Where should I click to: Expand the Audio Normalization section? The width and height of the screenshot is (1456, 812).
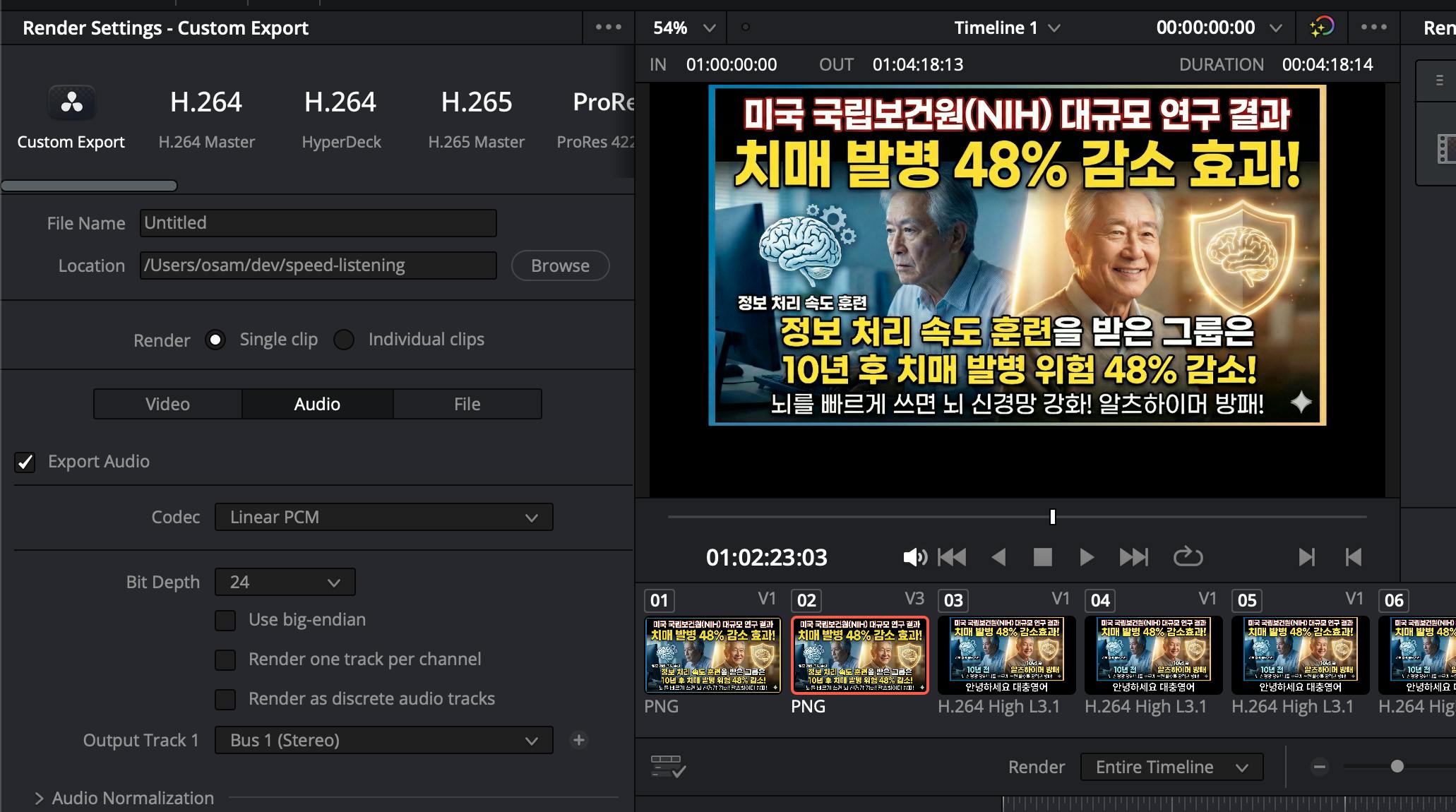40,798
